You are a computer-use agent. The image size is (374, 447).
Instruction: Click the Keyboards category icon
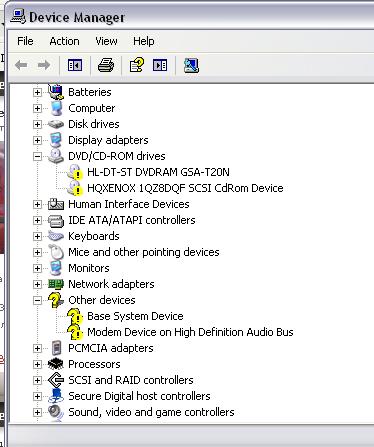click(56, 236)
